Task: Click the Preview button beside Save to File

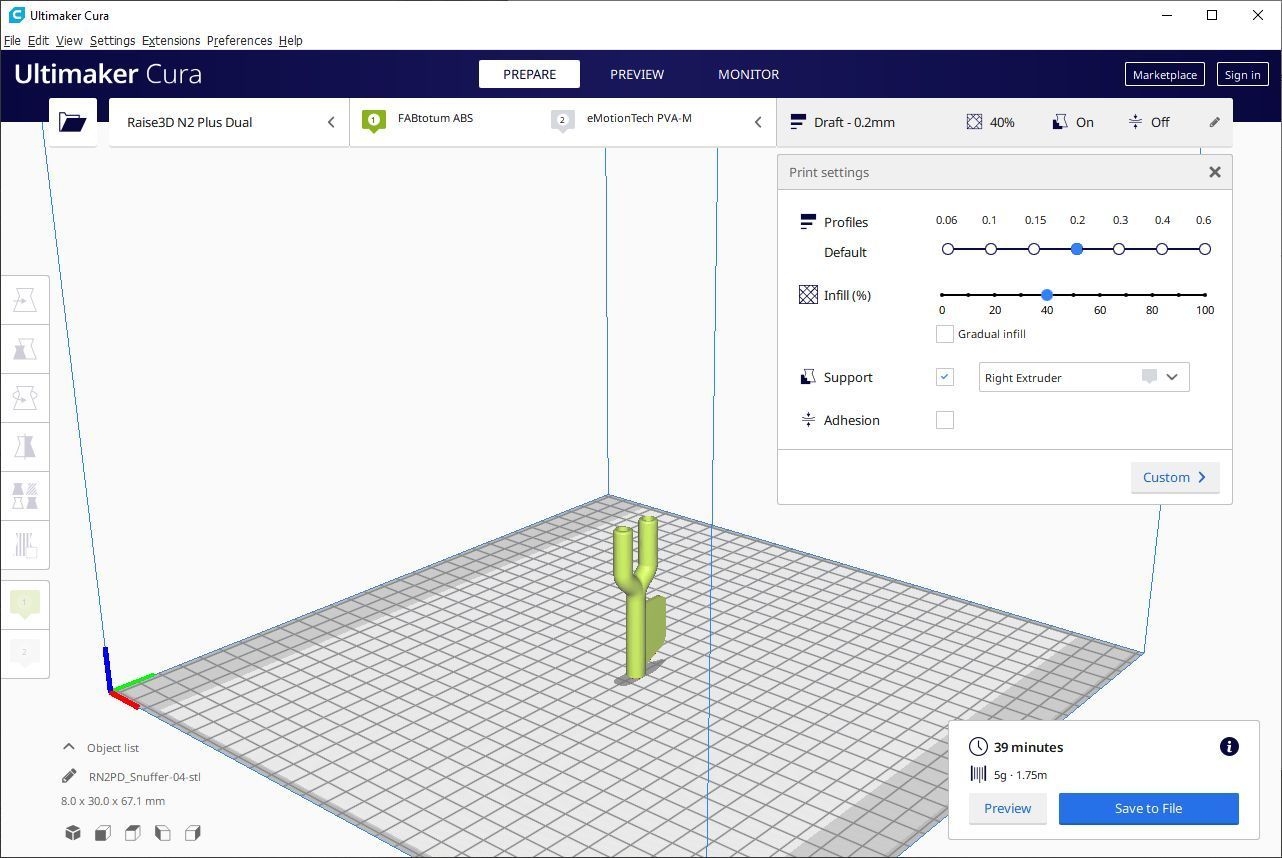Action: pos(1007,808)
